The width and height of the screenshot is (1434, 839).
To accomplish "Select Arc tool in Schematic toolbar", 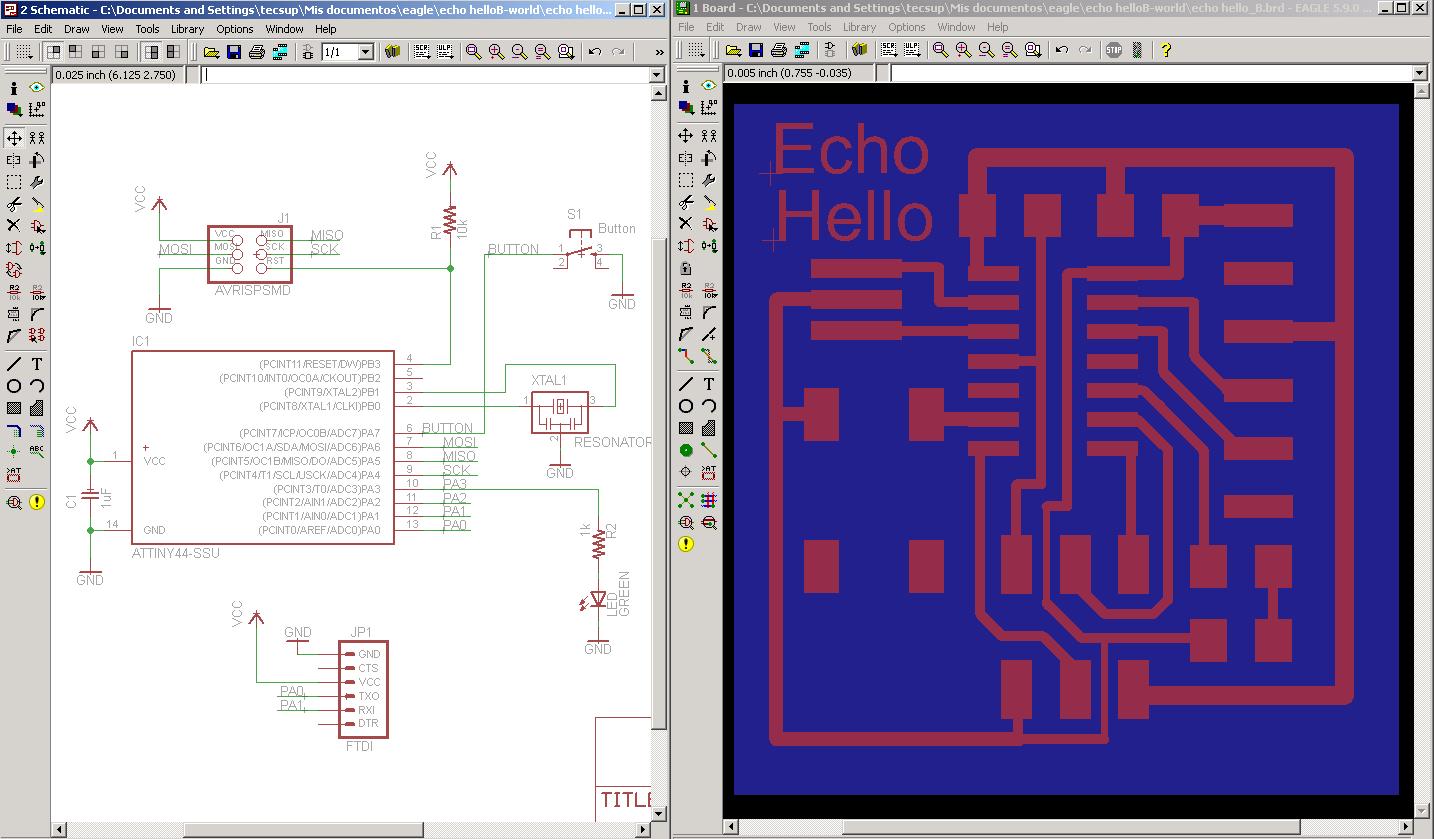I will (x=37, y=386).
